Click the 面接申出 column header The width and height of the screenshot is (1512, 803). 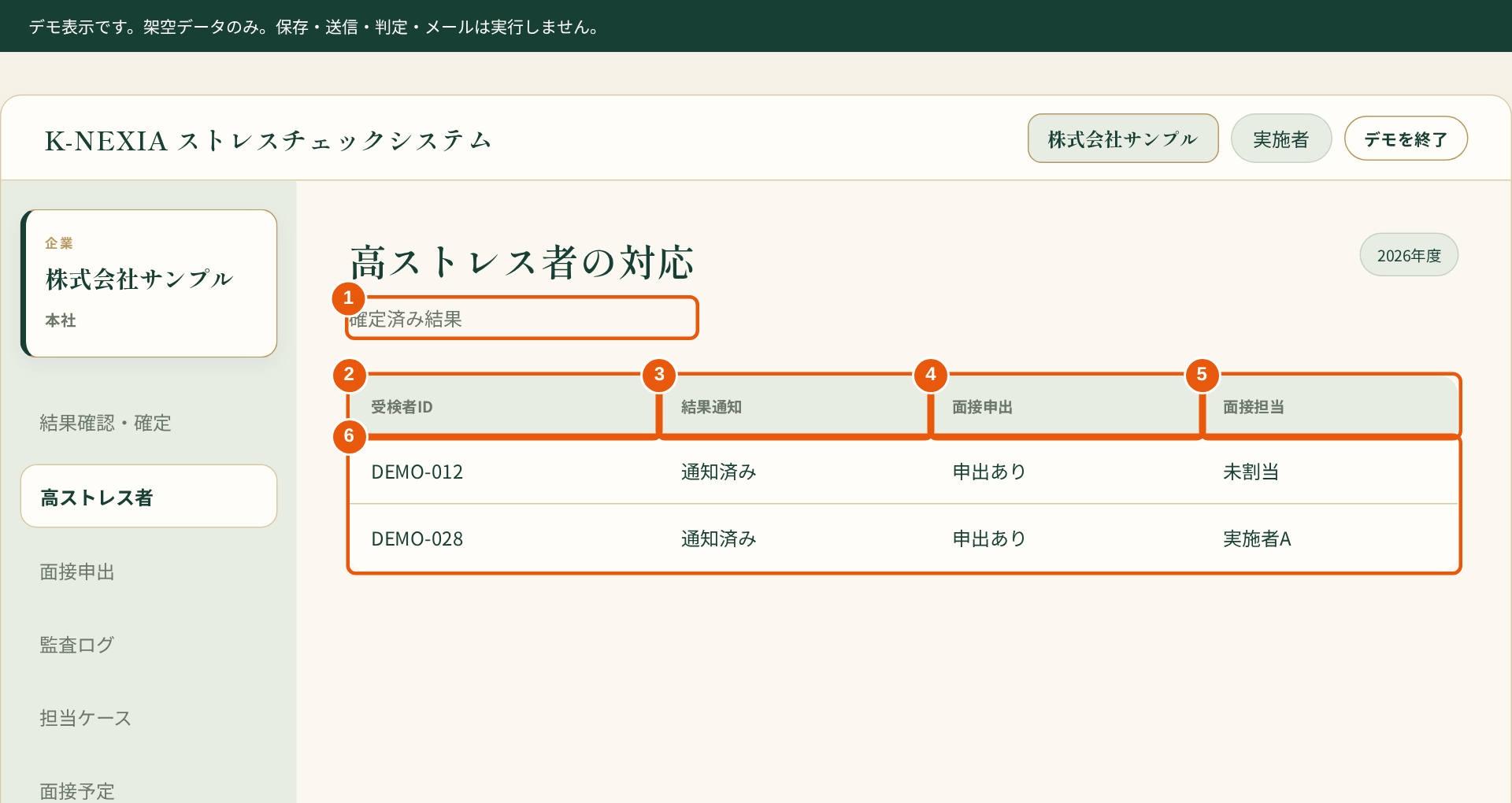pyautogui.click(x=1066, y=407)
